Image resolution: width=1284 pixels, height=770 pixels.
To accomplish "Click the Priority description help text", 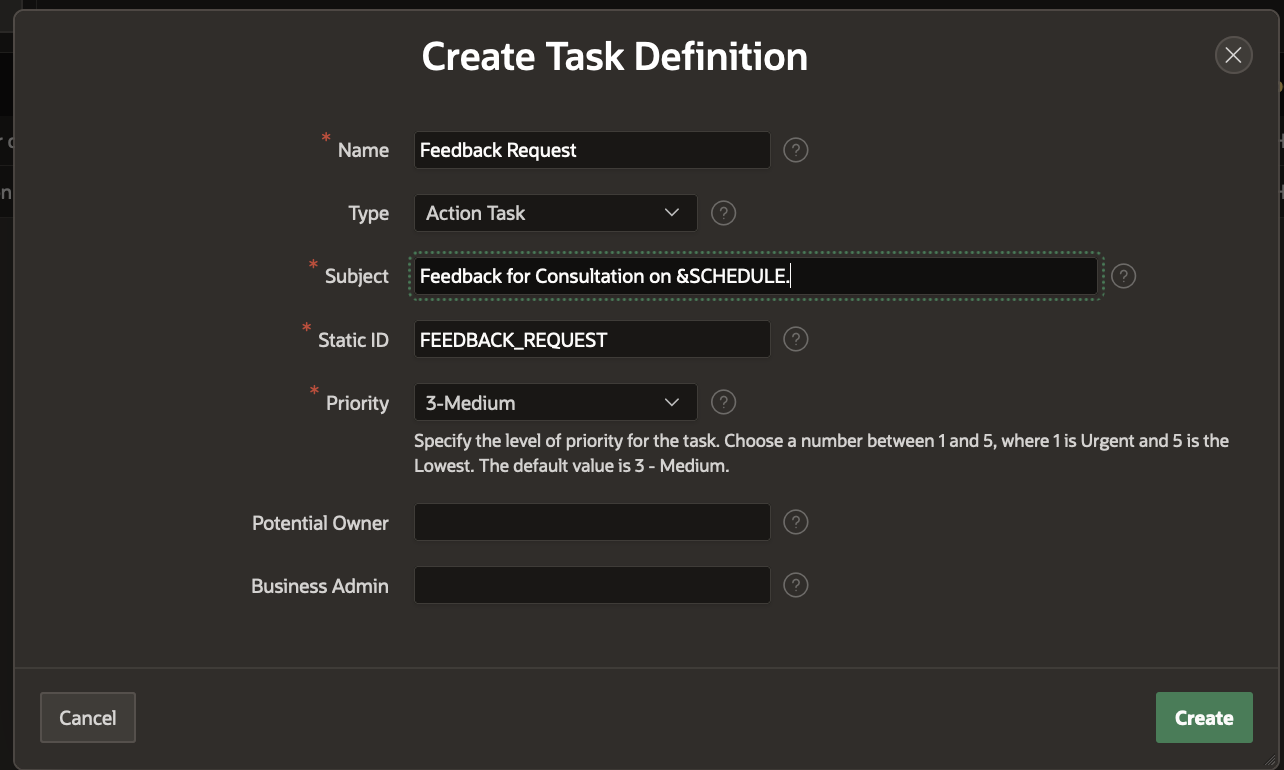I will (820, 453).
